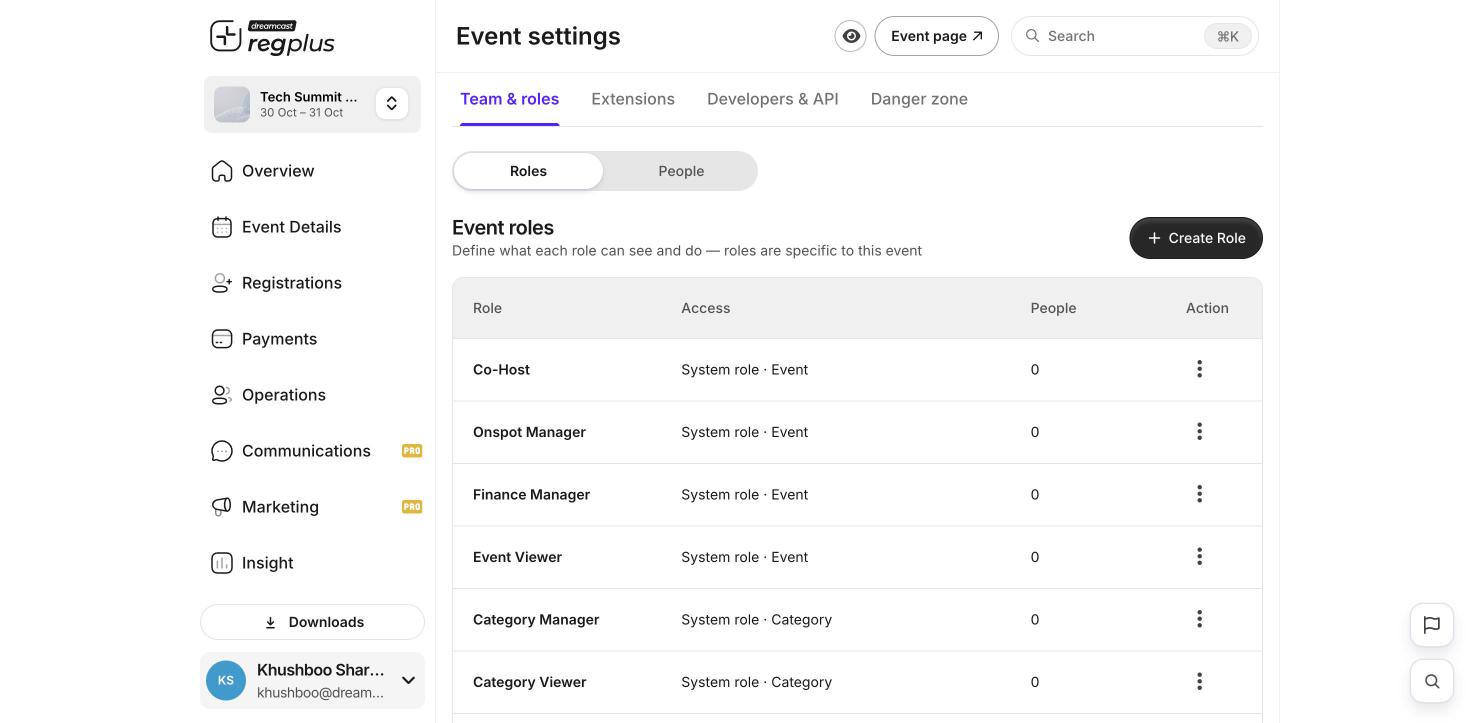Switch to the Roles segment

[x=528, y=171]
